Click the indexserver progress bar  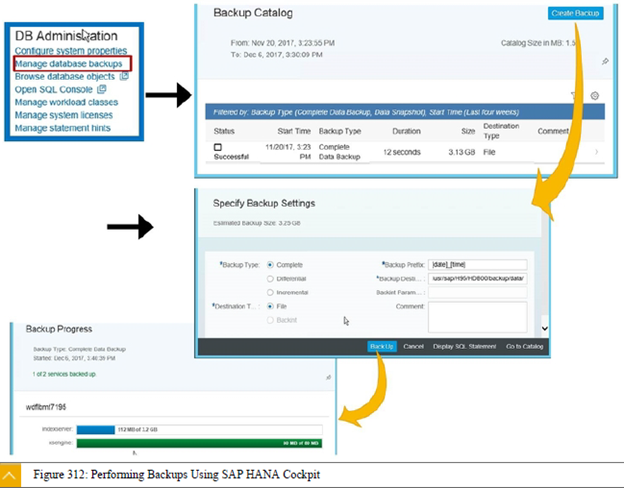click(199, 429)
